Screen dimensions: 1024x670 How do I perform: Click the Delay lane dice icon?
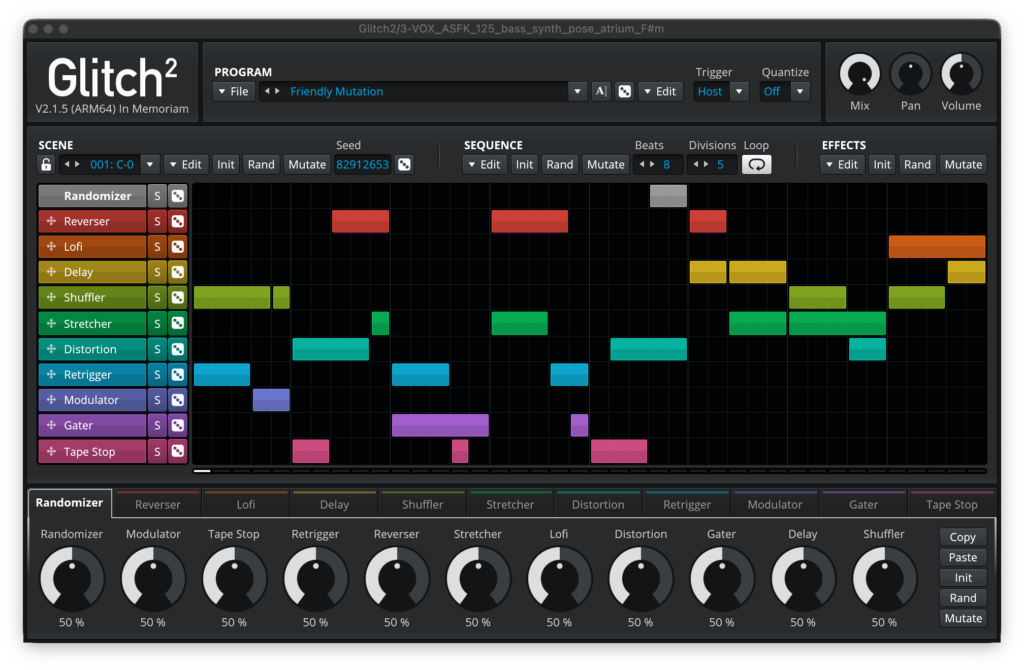click(178, 272)
